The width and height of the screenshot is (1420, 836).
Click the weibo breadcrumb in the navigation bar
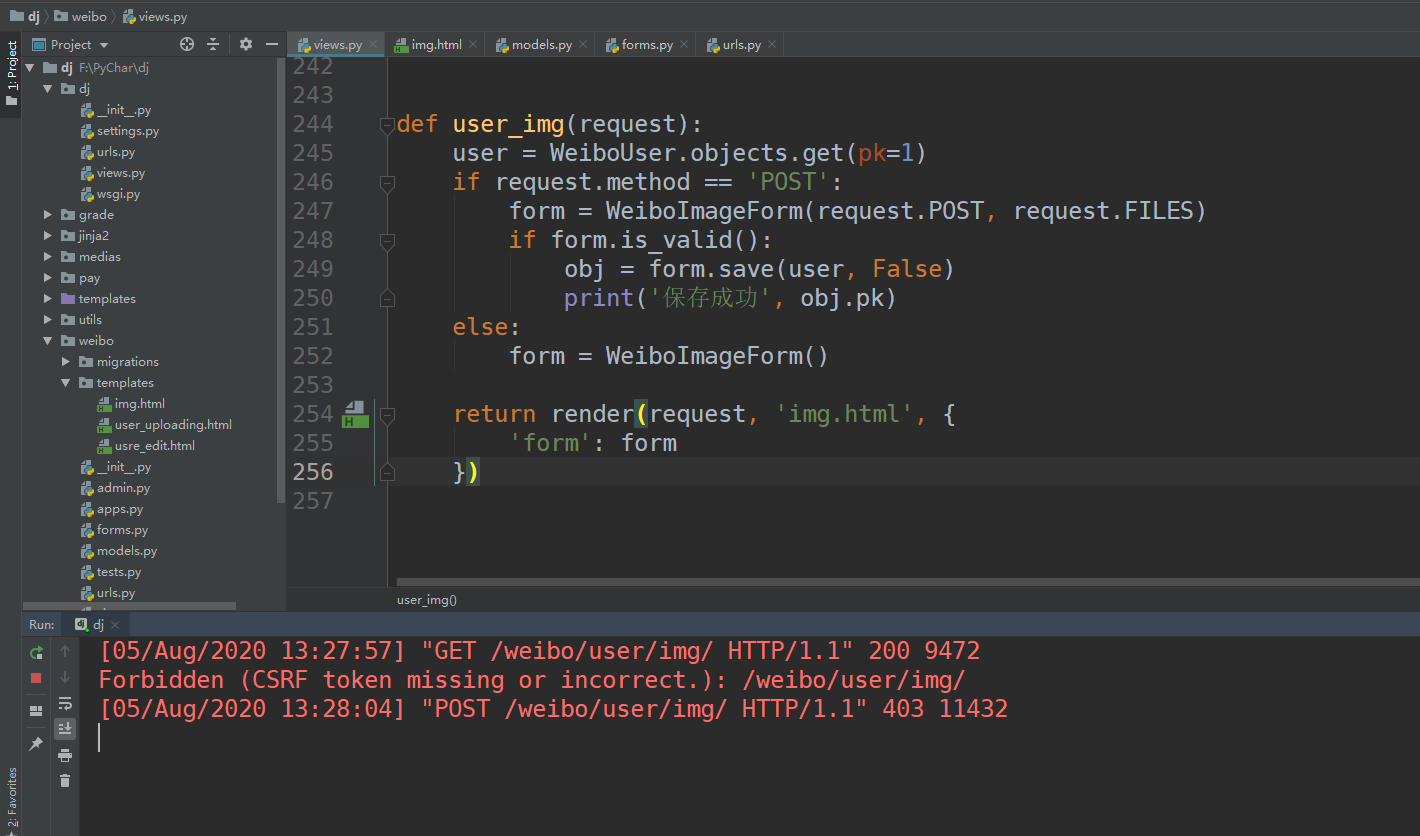coord(80,17)
